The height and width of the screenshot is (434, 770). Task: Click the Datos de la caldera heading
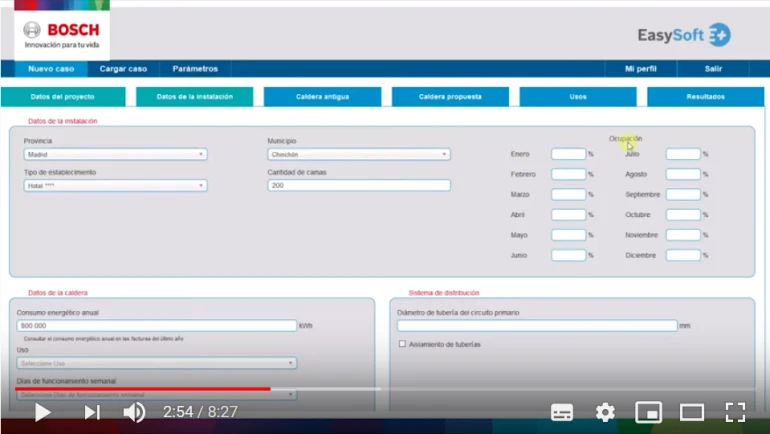pos(58,293)
